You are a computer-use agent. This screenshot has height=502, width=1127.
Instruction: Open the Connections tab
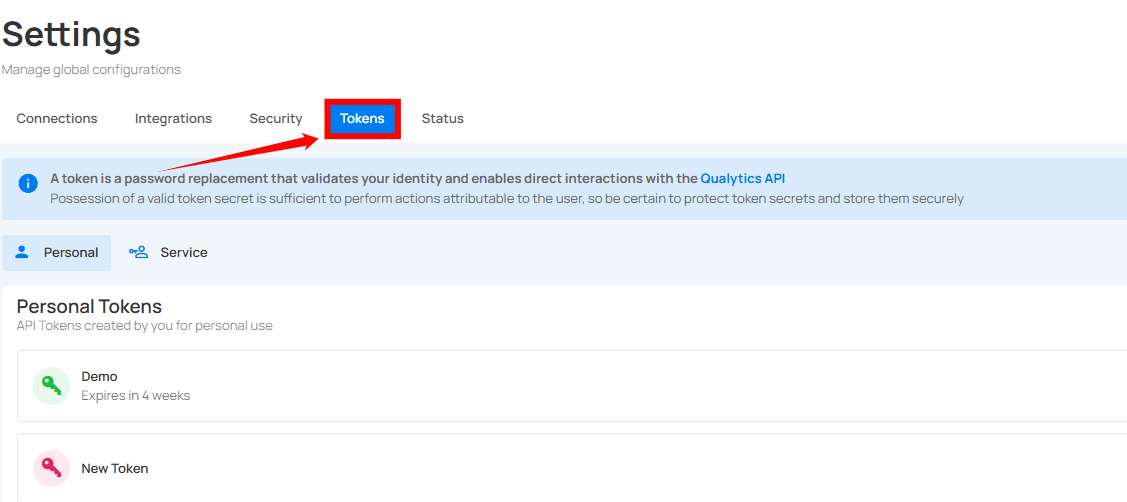(x=57, y=118)
